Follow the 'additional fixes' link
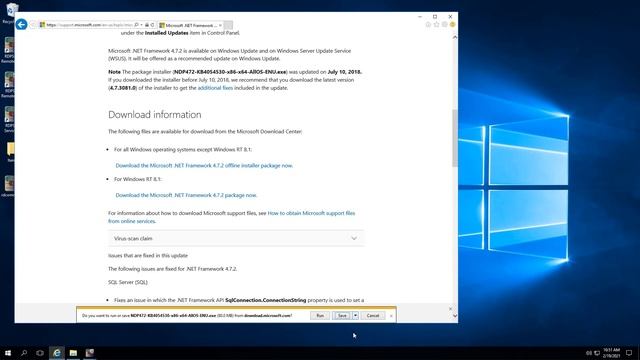This screenshot has height=360, width=640. 215,88
